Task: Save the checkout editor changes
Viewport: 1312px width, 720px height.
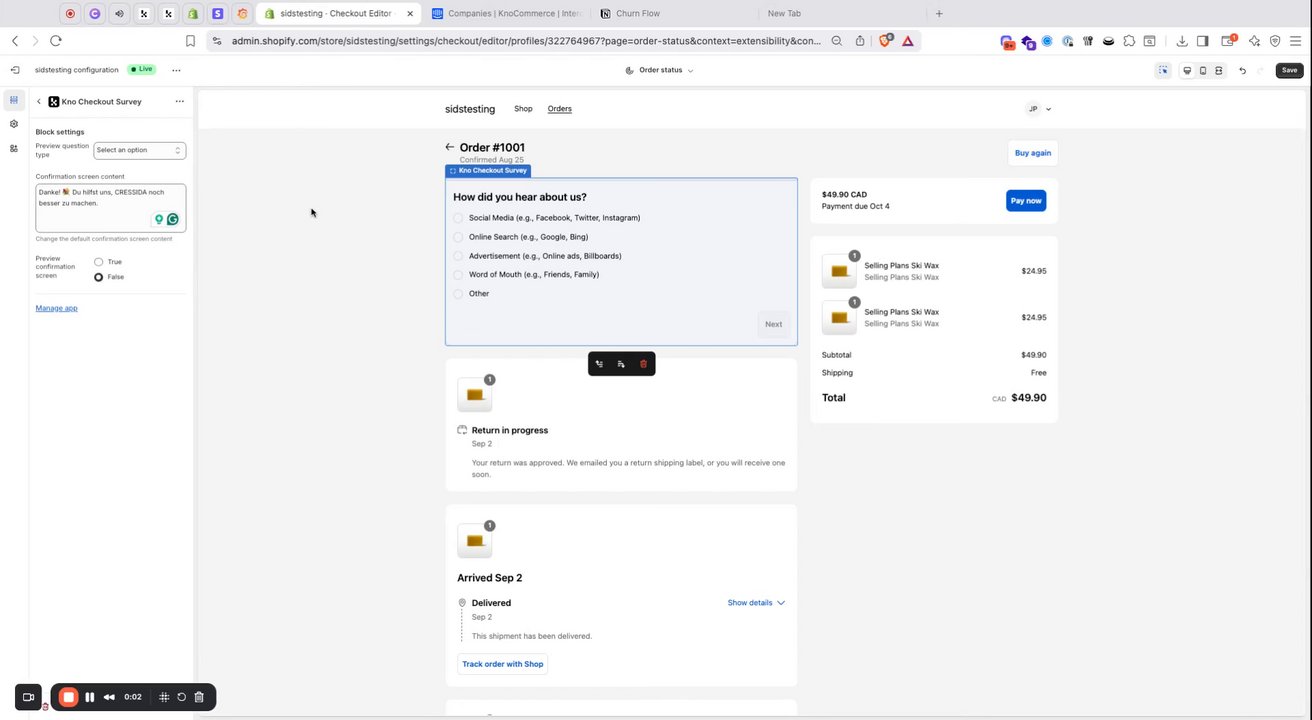Action: coord(1289,70)
